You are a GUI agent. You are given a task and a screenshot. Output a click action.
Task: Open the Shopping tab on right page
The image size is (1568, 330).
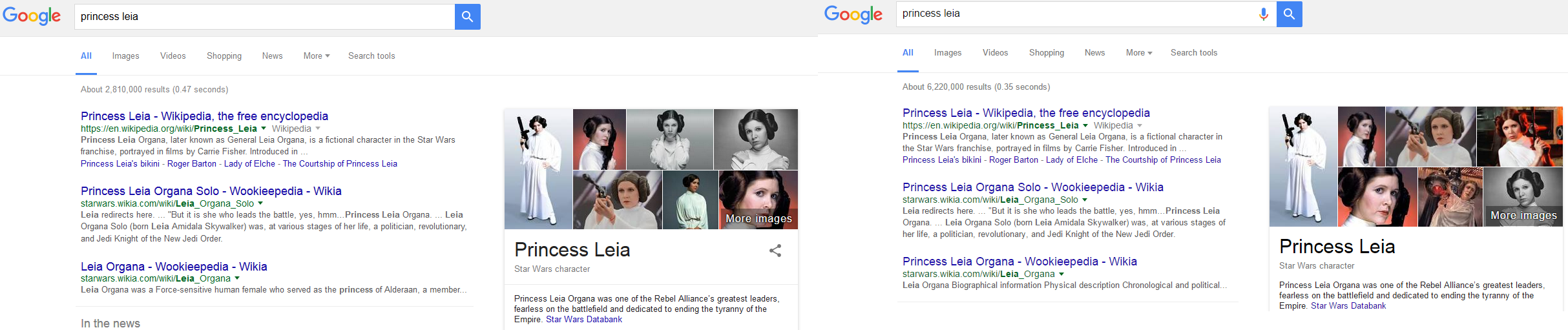point(1046,53)
